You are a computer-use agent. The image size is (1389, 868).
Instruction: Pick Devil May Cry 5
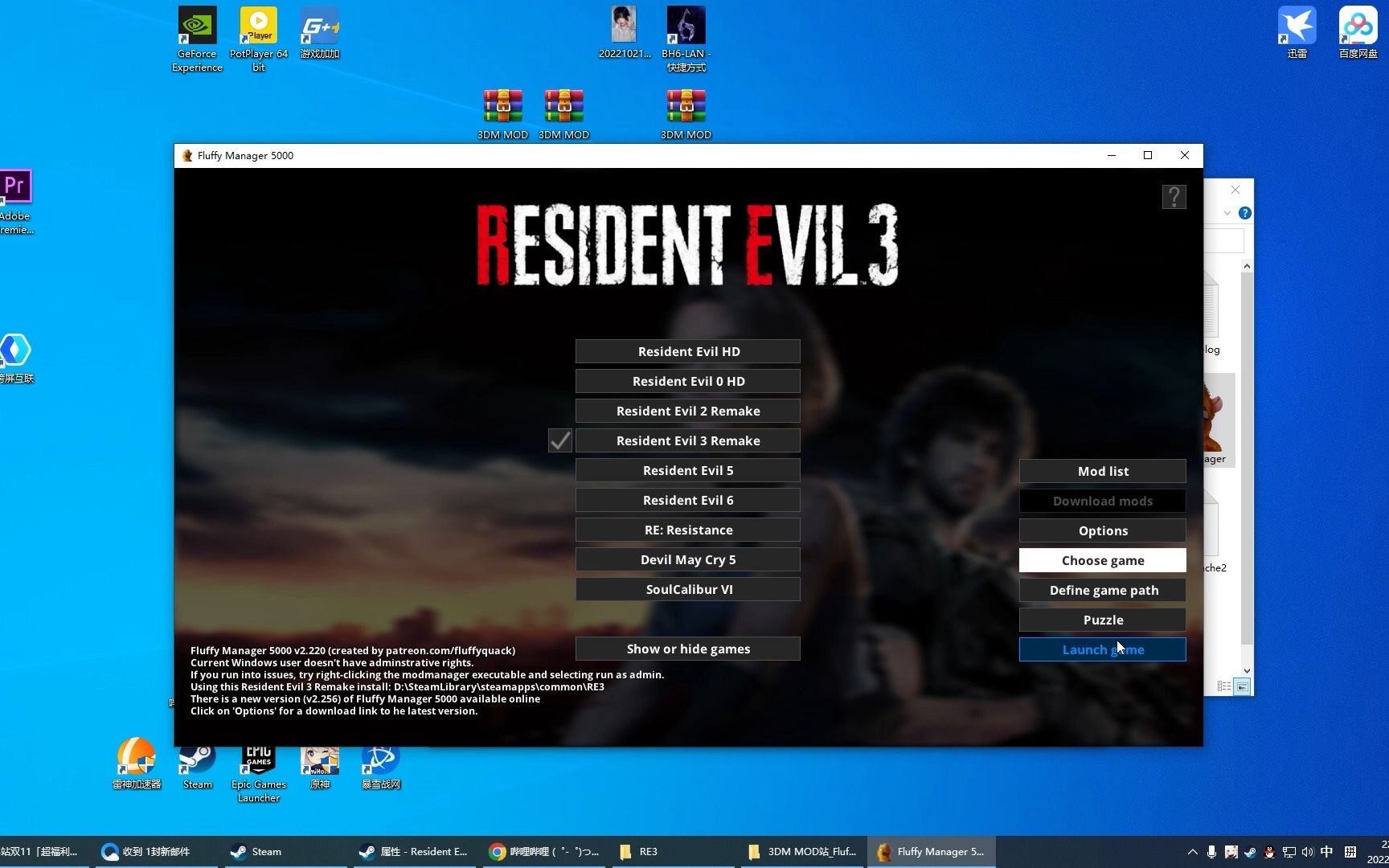[x=688, y=559]
